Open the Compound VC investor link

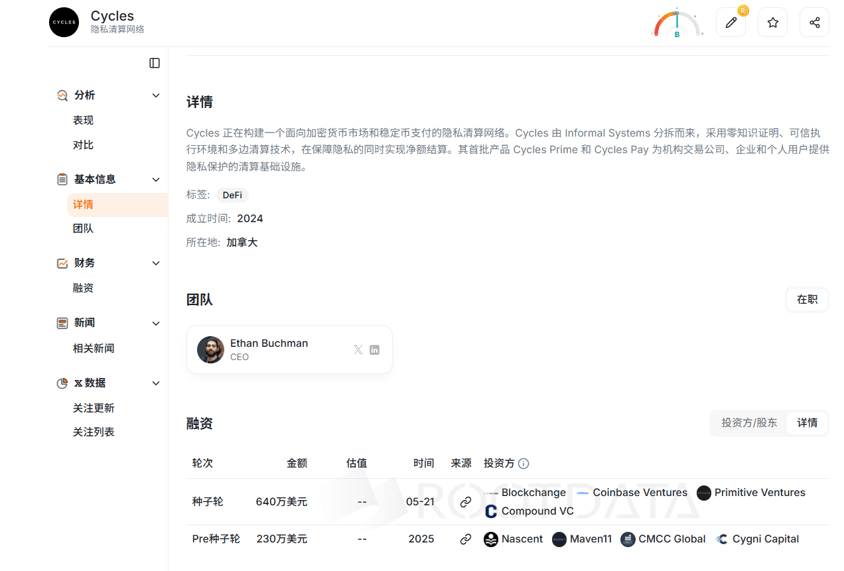pyautogui.click(x=537, y=511)
